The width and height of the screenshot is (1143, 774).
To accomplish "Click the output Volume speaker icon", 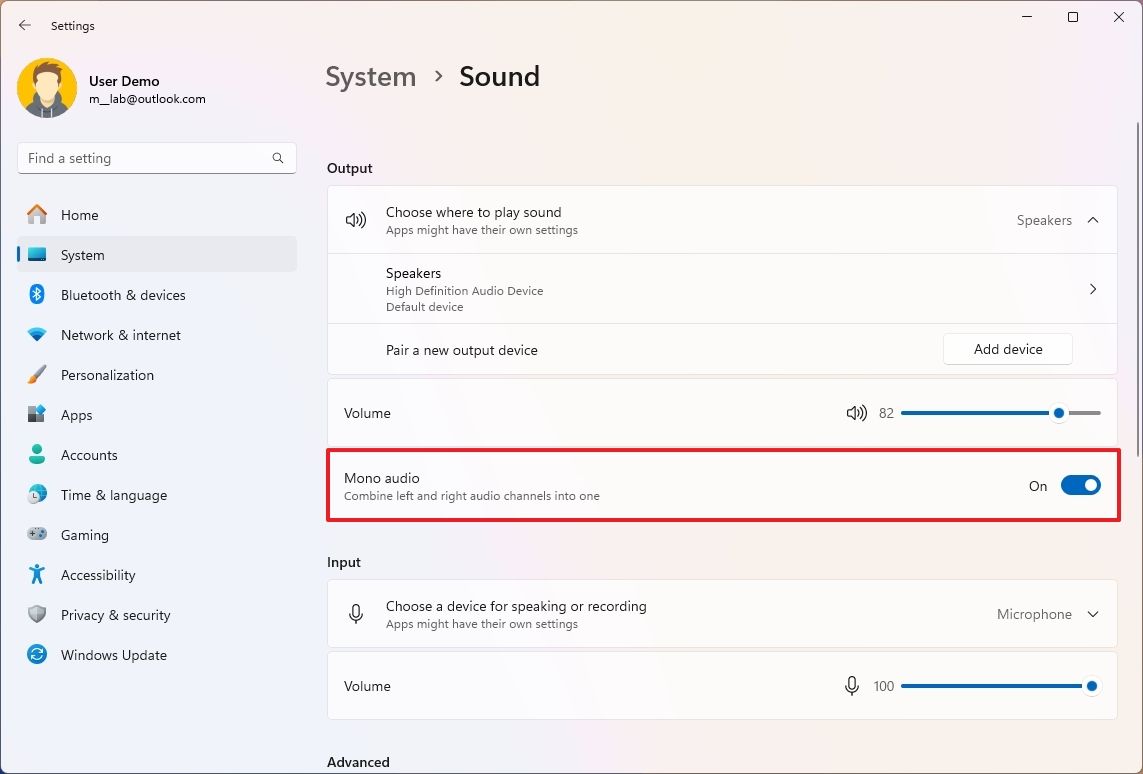I will 856,412.
